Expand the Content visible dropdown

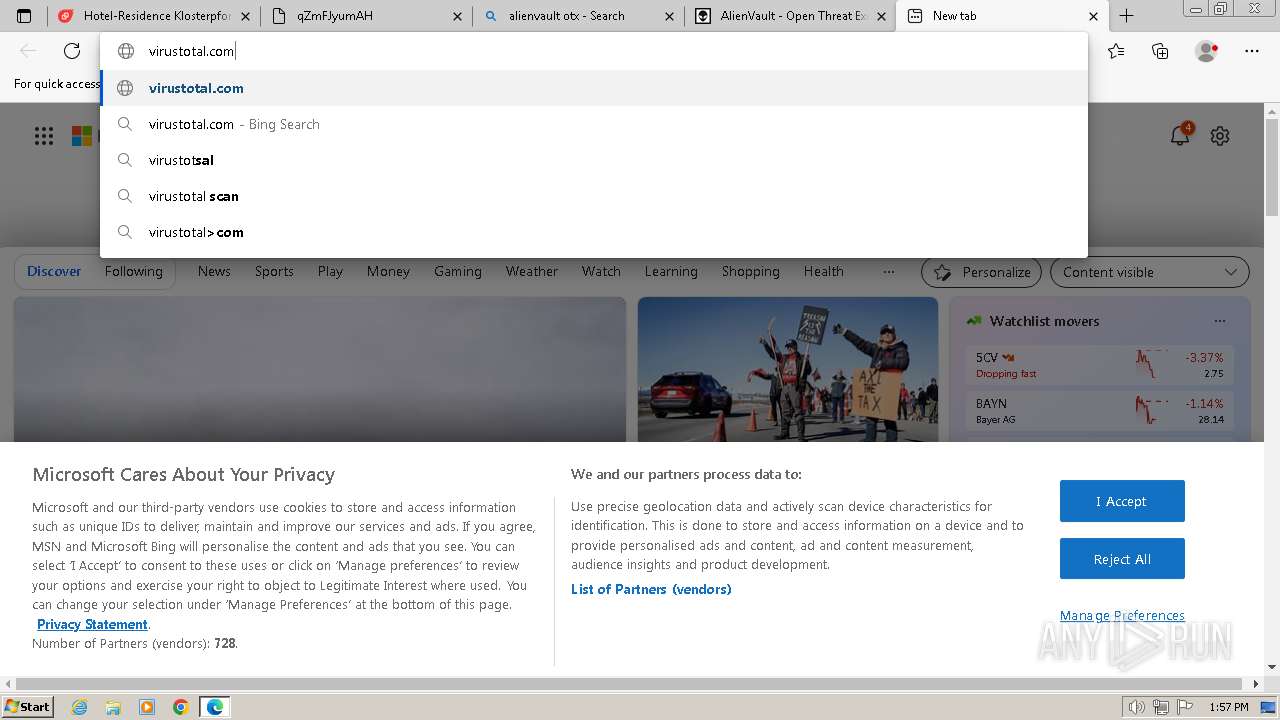tap(1149, 272)
